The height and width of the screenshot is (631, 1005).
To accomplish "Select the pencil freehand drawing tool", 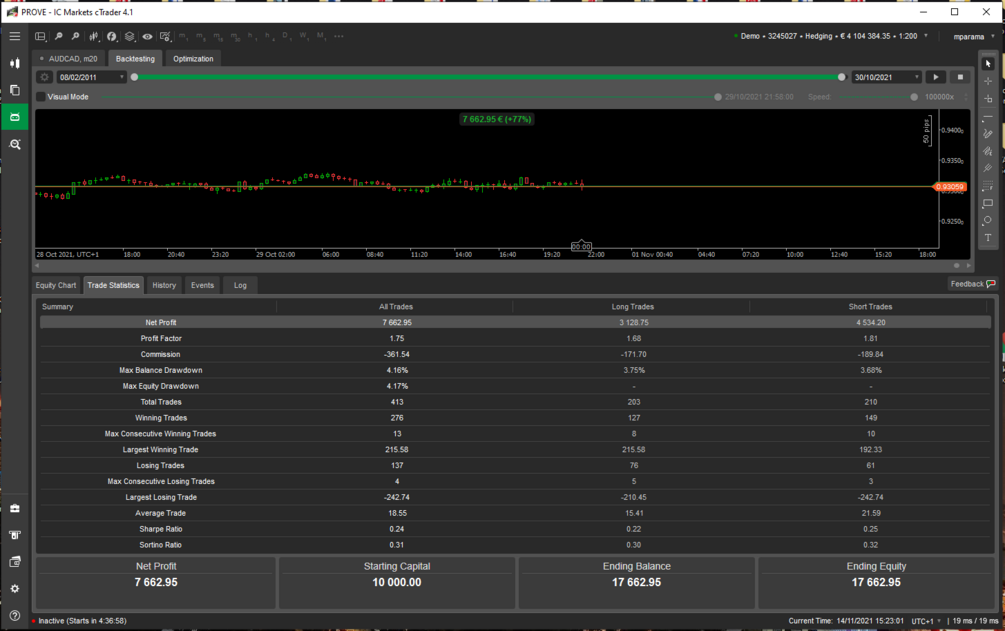I will [x=988, y=134].
